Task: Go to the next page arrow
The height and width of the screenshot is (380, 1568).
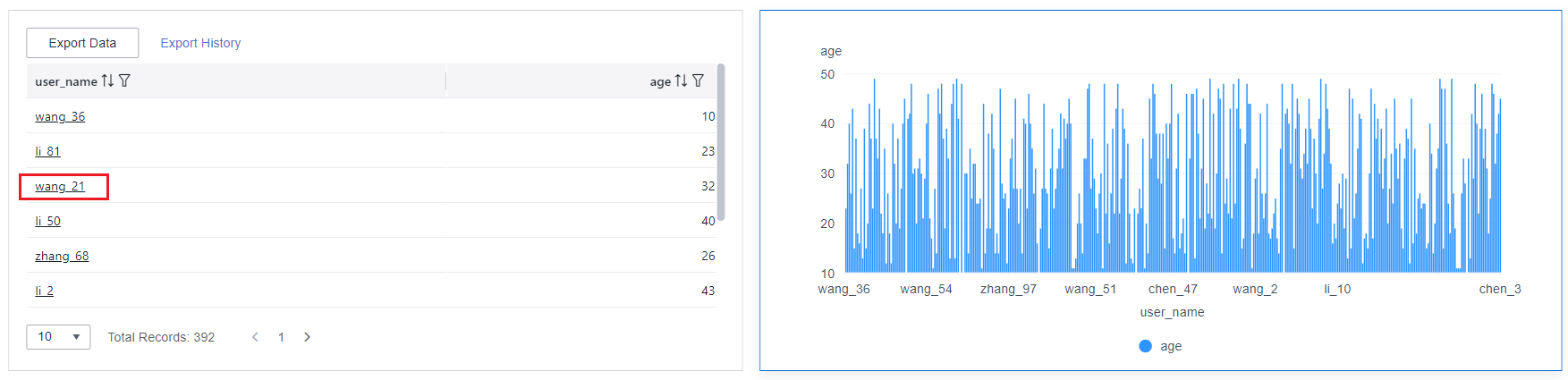Action: (x=307, y=337)
